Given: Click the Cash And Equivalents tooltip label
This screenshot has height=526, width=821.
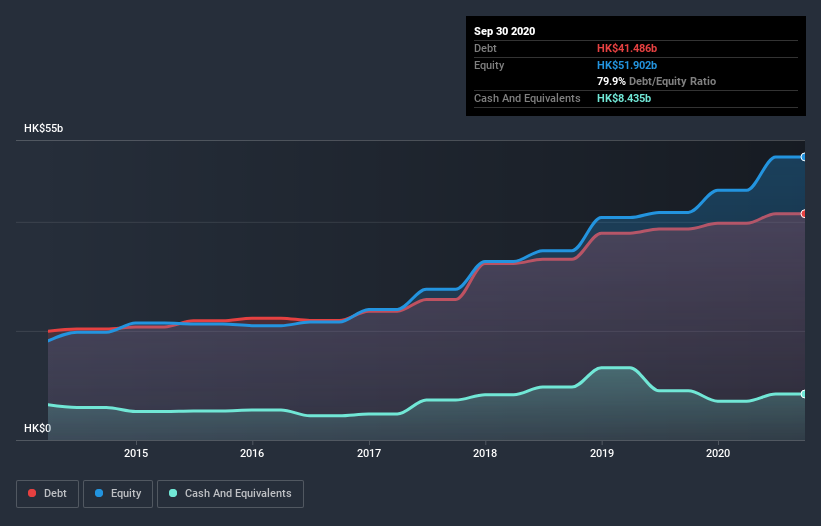Looking at the screenshot, I should 527,98.
